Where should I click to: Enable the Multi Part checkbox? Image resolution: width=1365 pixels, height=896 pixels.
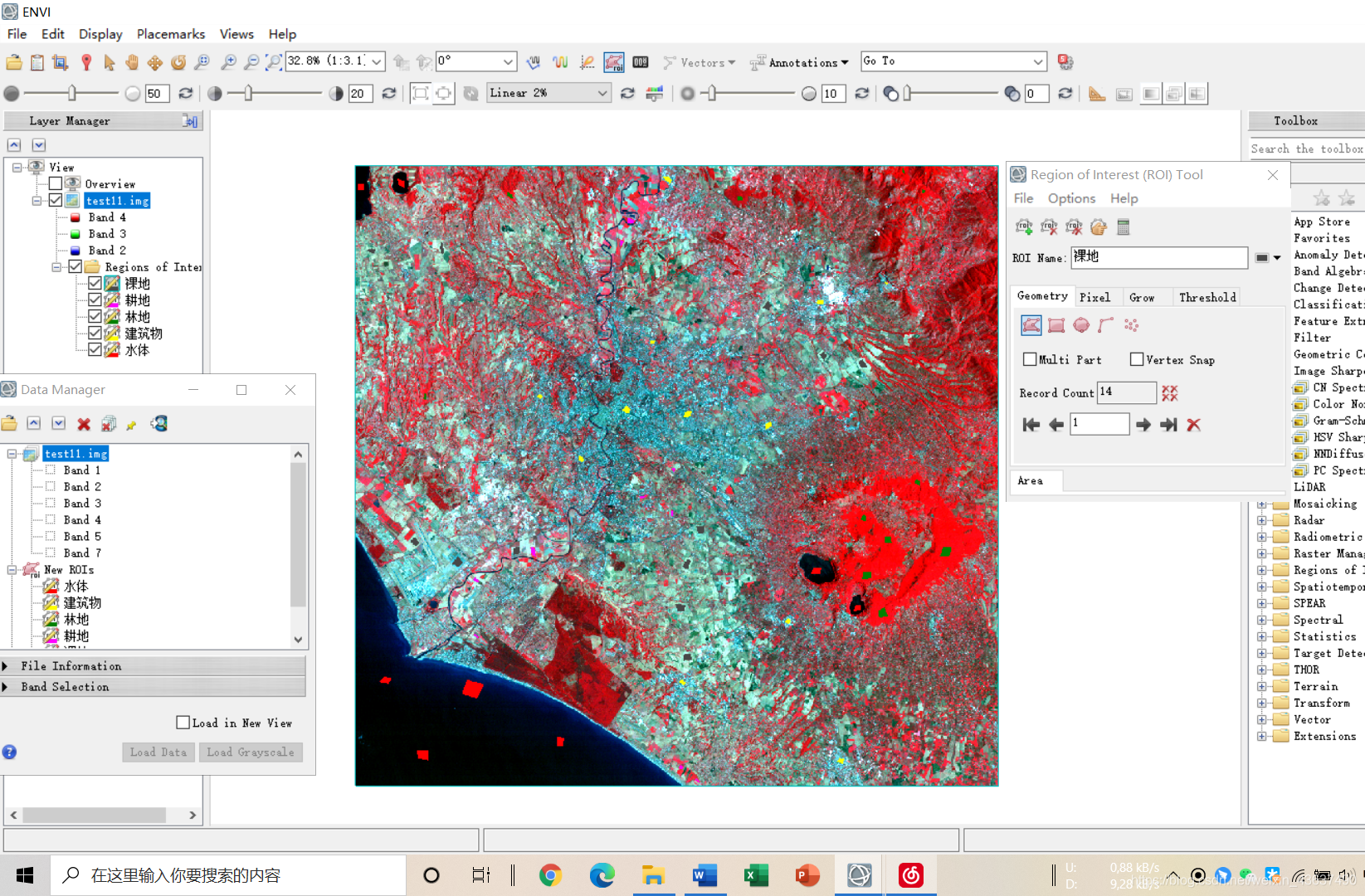click(x=1030, y=359)
